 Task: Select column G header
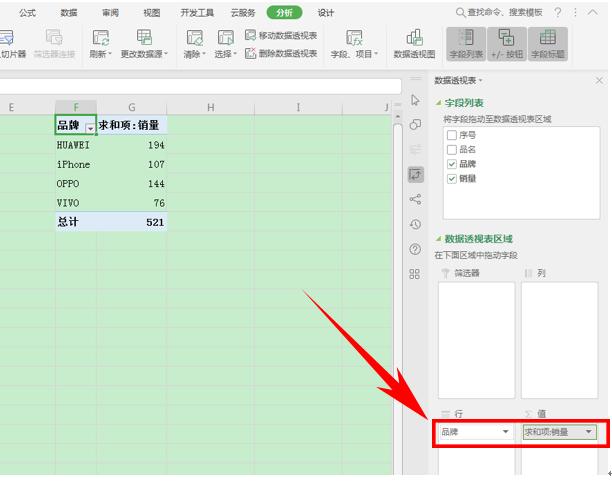[132, 107]
